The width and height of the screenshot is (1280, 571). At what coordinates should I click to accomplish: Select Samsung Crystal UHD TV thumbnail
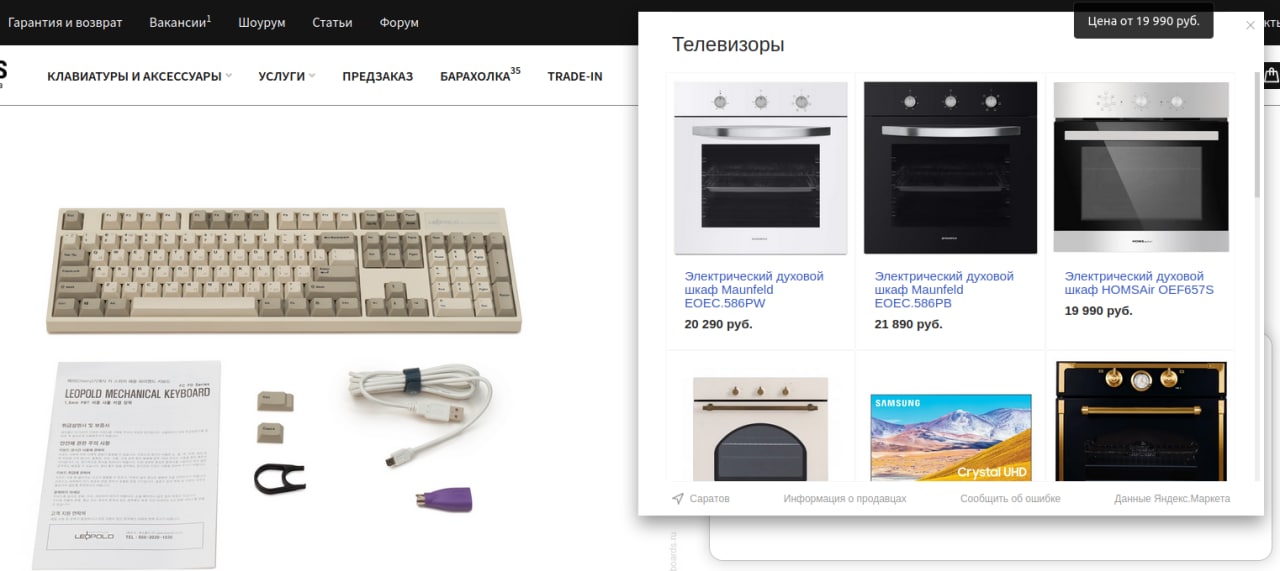[x=950, y=437]
